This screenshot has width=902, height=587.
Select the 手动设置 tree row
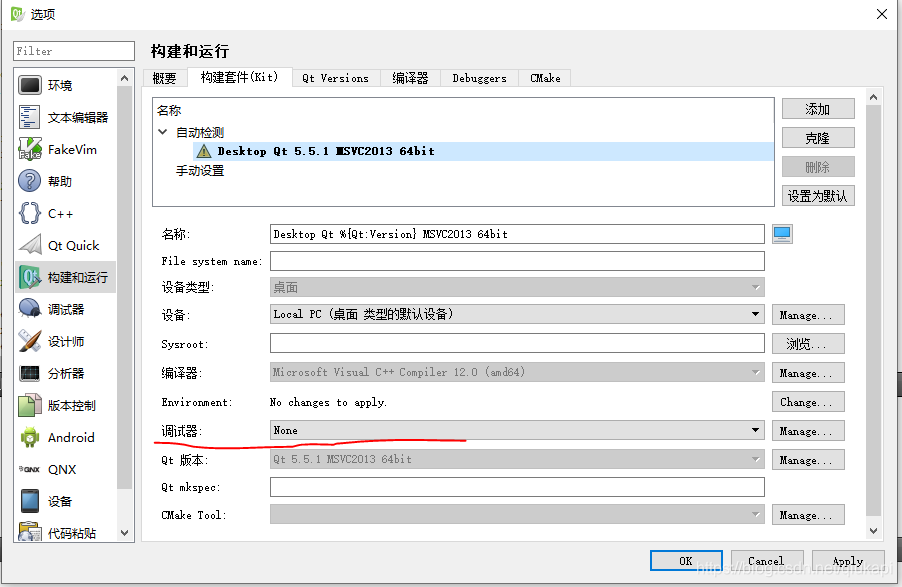[x=200, y=171]
